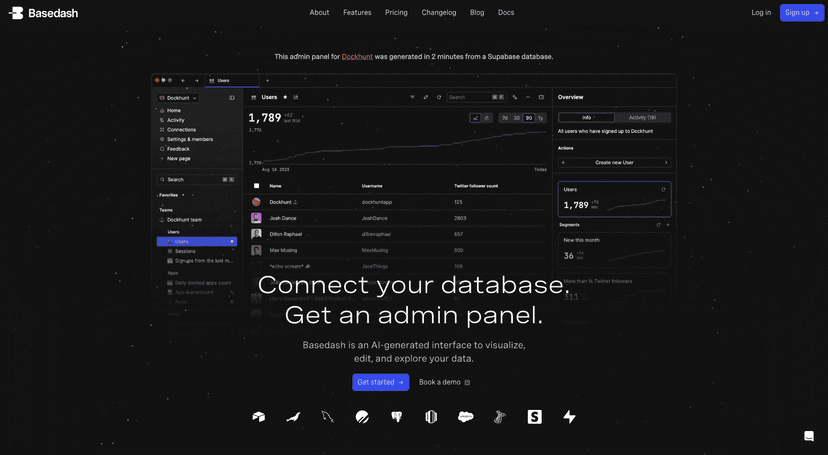Follow the Dockhunt link
Screen dimensions: 828x455
click(357, 57)
